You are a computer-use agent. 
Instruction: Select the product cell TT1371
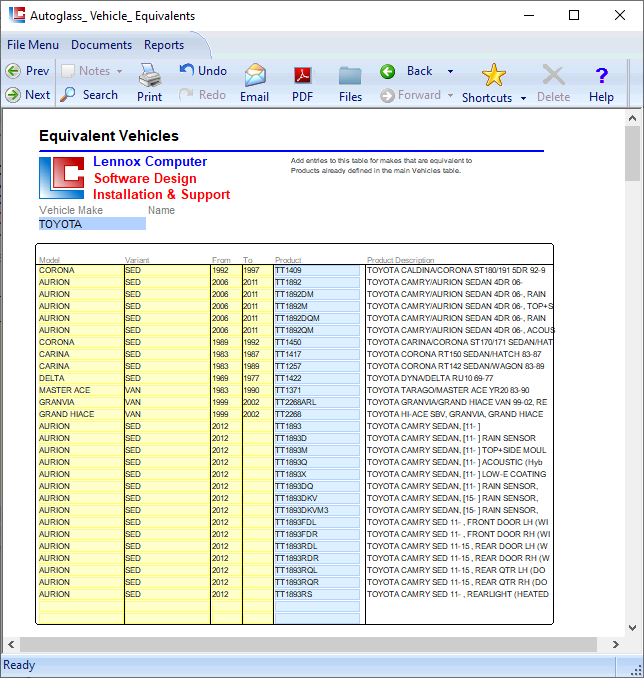(317, 390)
